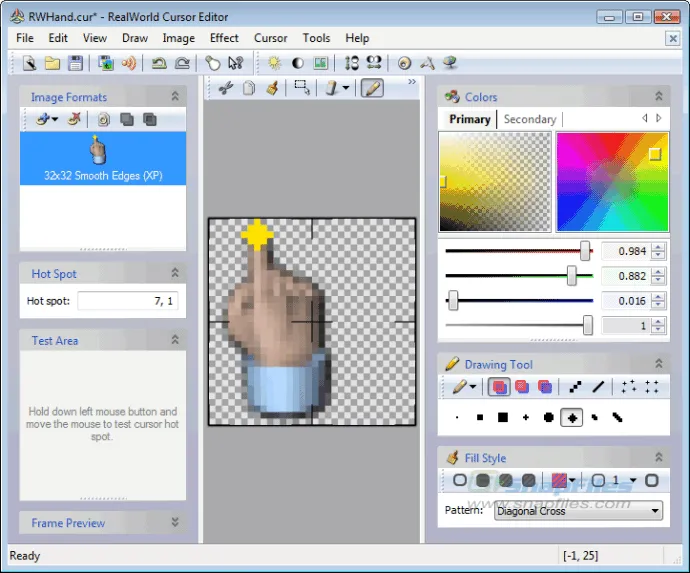Screen dimensions: 690x573
Task: Switch to the Primary color tab
Action: pyautogui.click(x=470, y=119)
